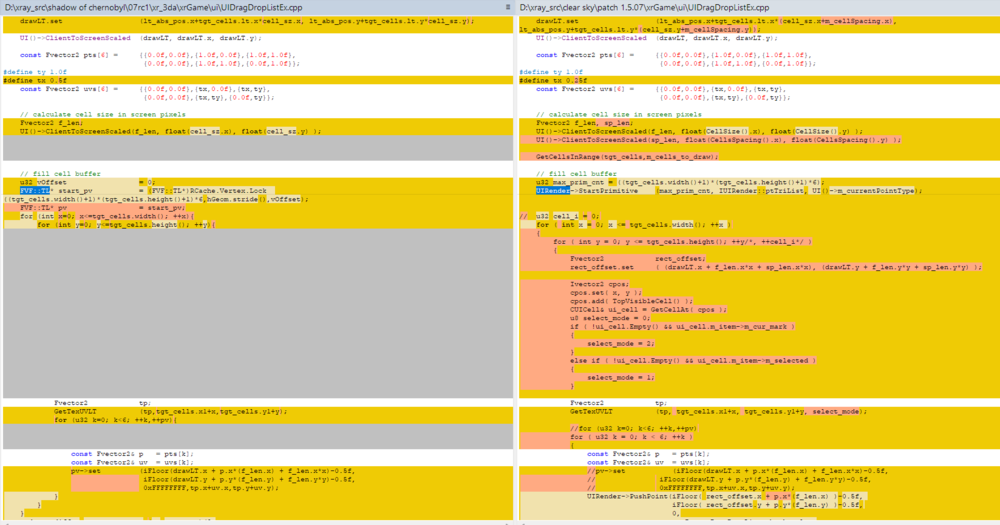Image resolution: width=1000 pixels, height=525 pixels.
Task: Click commented '//pv->set' line in right pane
Action: click(x=760, y=471)
